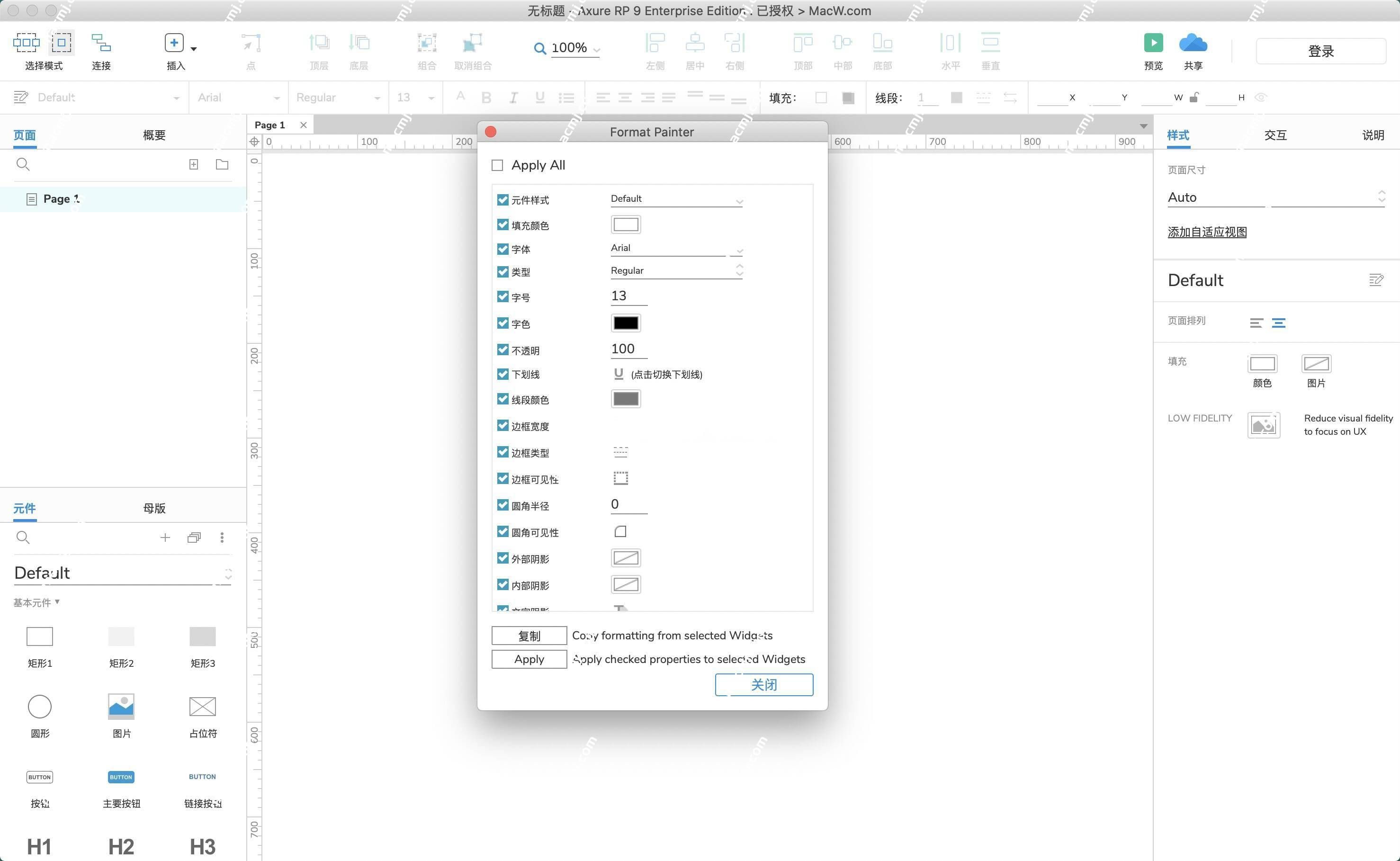Open the Auto page size dropdown

click(1275, 197)
